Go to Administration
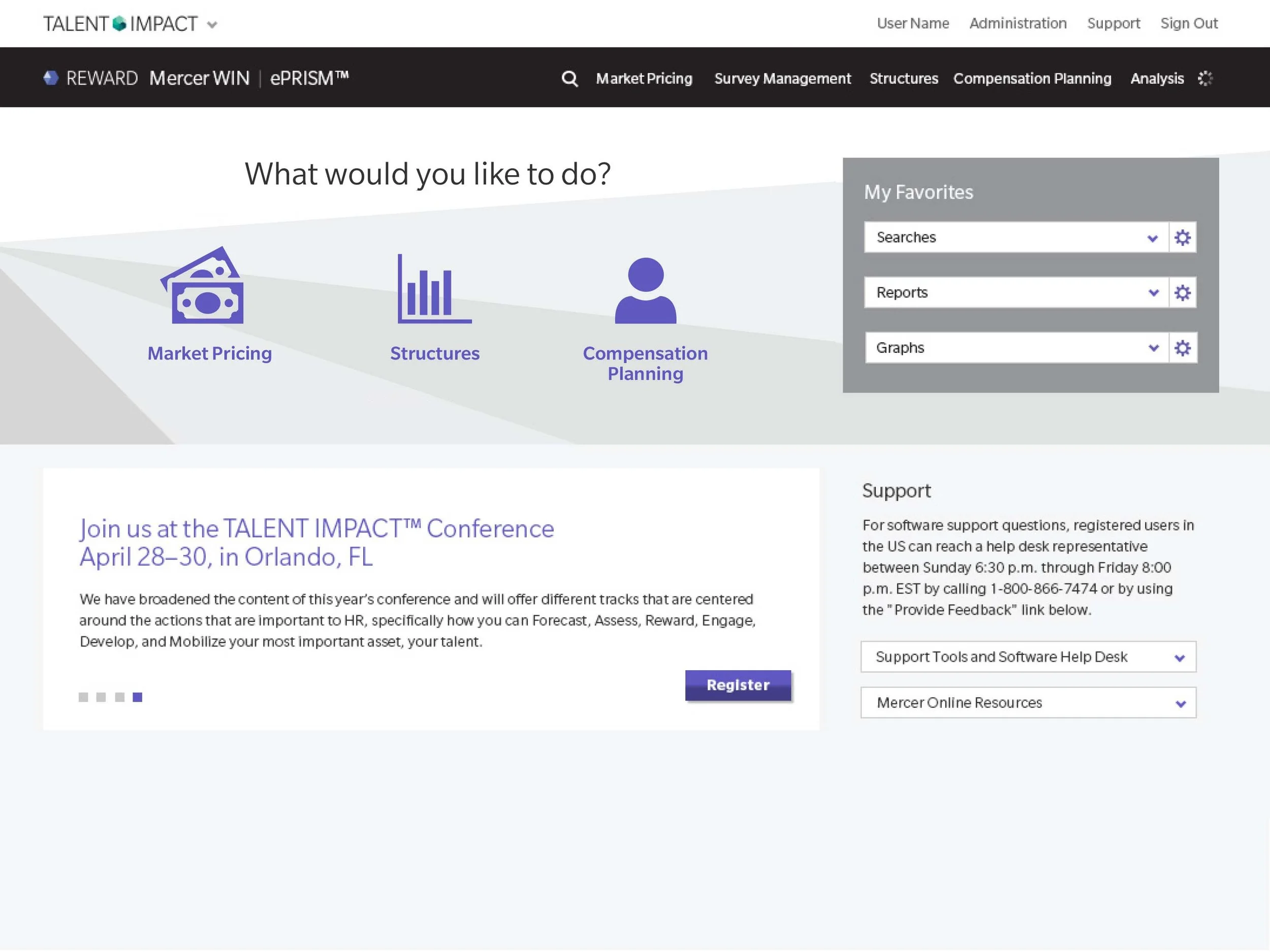 [1018, 23]
